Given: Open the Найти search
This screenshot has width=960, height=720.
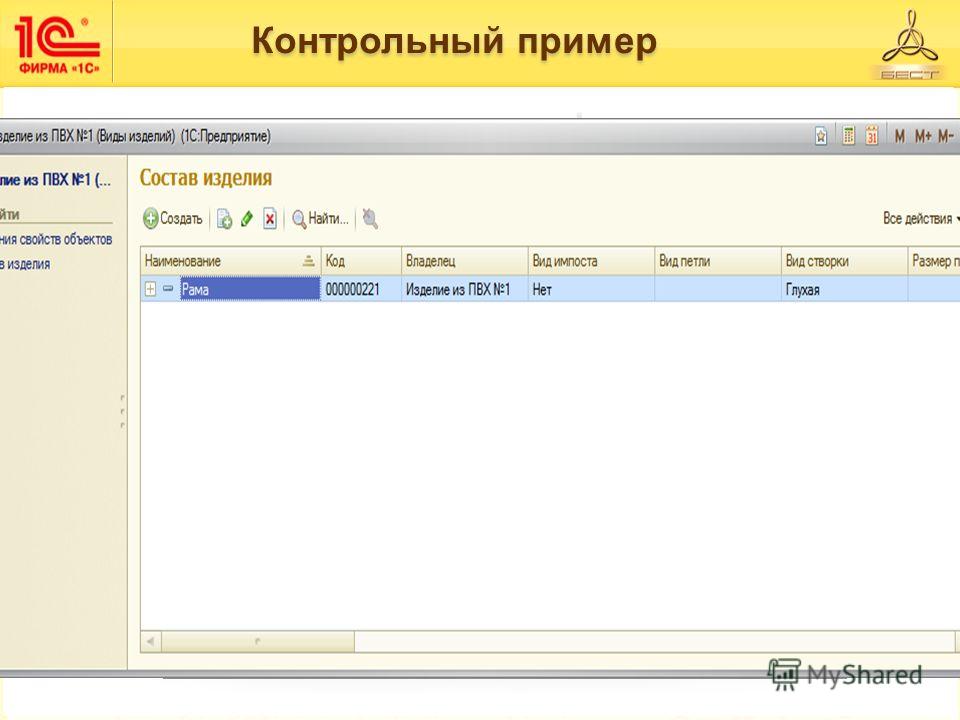Looking at the screenshot, I should tap(320, 219).
